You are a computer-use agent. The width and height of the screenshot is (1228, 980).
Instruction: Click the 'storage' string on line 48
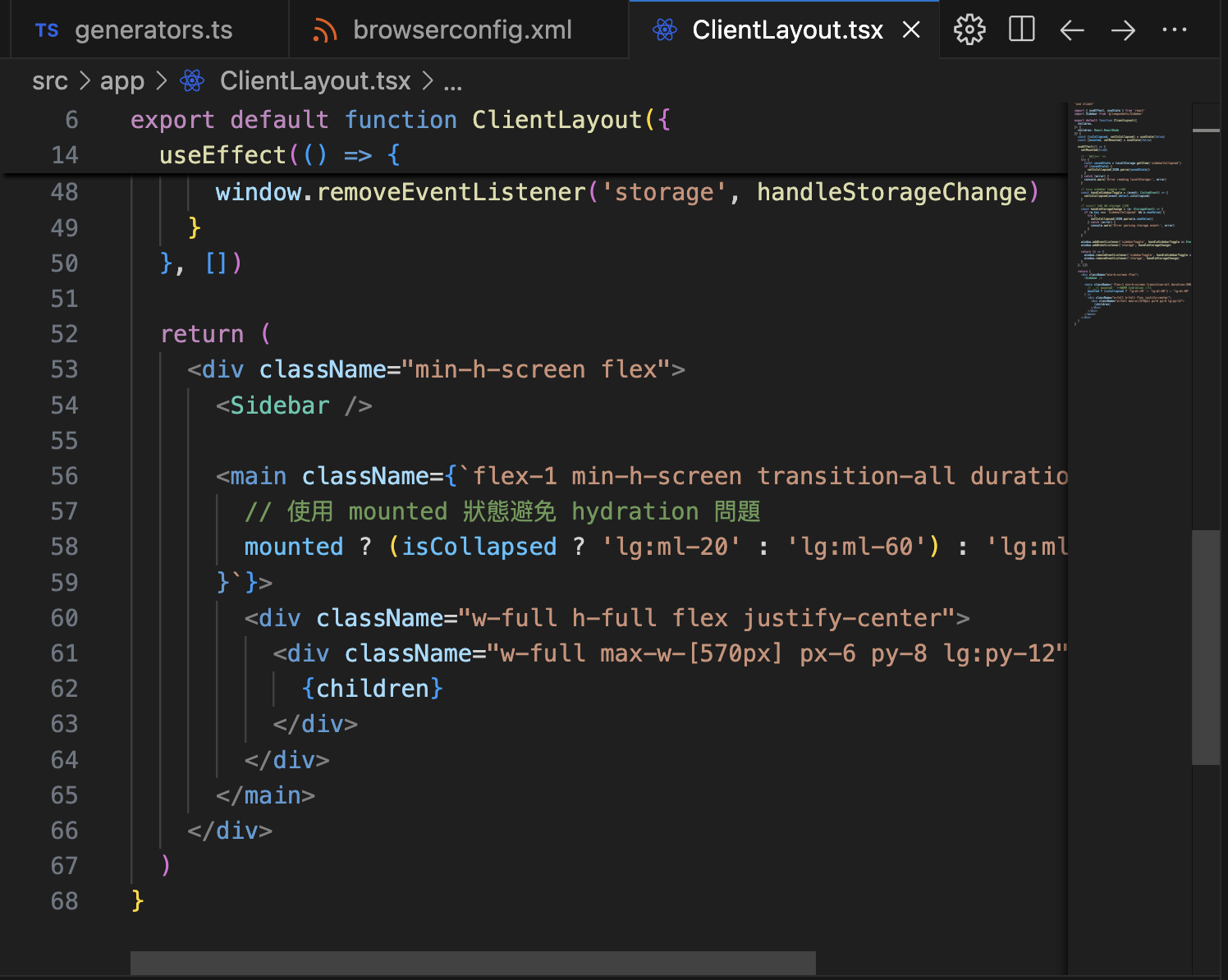(664, 192)
